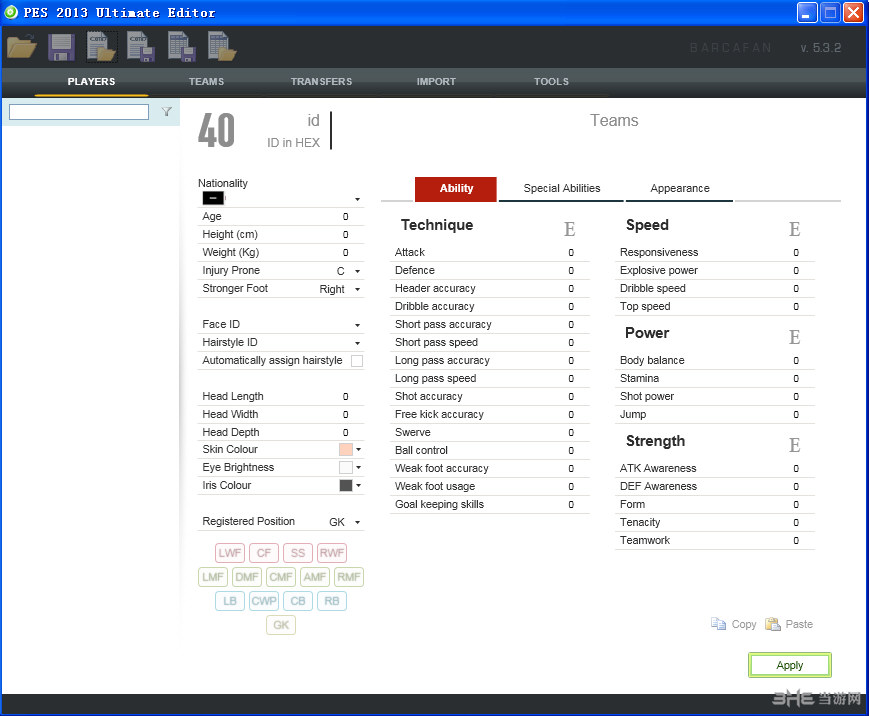This screenshot has width=869, height=716.
Task: Switch to the TRANSFERS tab
Action: click(321, 81)
